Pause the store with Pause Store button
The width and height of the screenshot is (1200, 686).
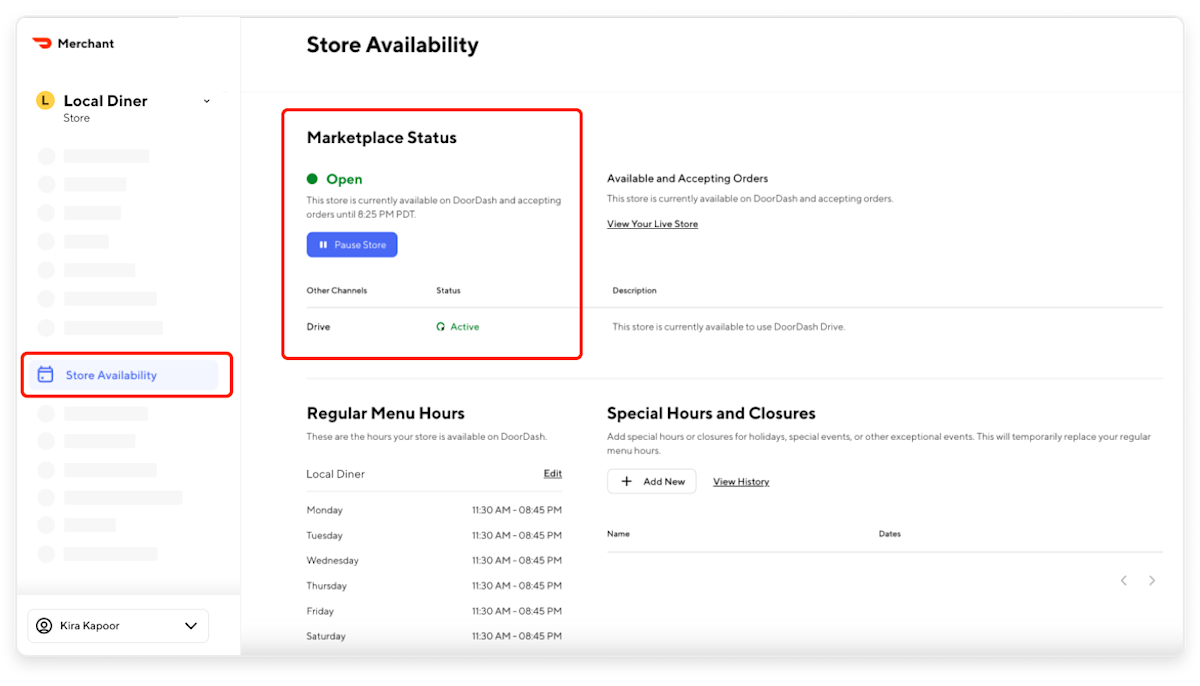tap(352, 245)
